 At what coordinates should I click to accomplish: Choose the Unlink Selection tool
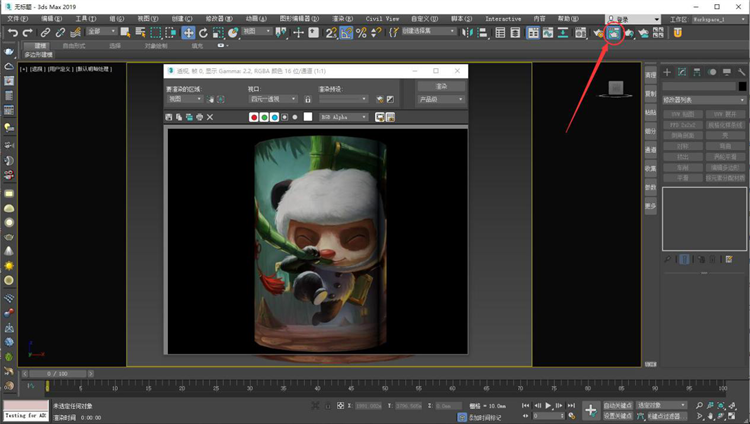(x=60, y=33)
